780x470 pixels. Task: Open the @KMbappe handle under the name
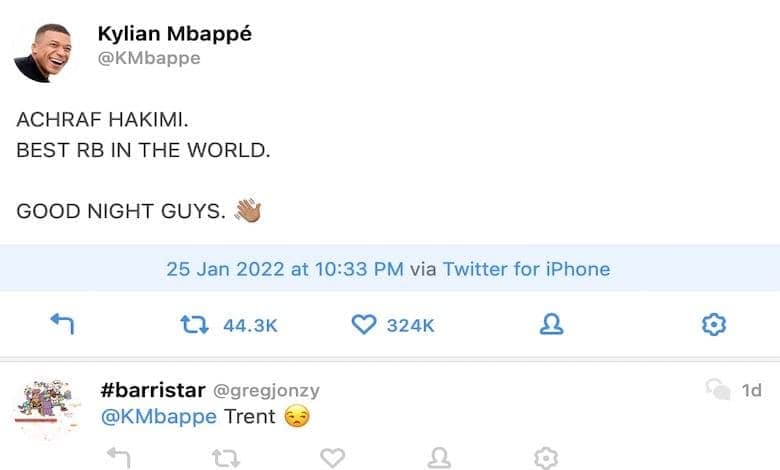click(x=149, y=58)
